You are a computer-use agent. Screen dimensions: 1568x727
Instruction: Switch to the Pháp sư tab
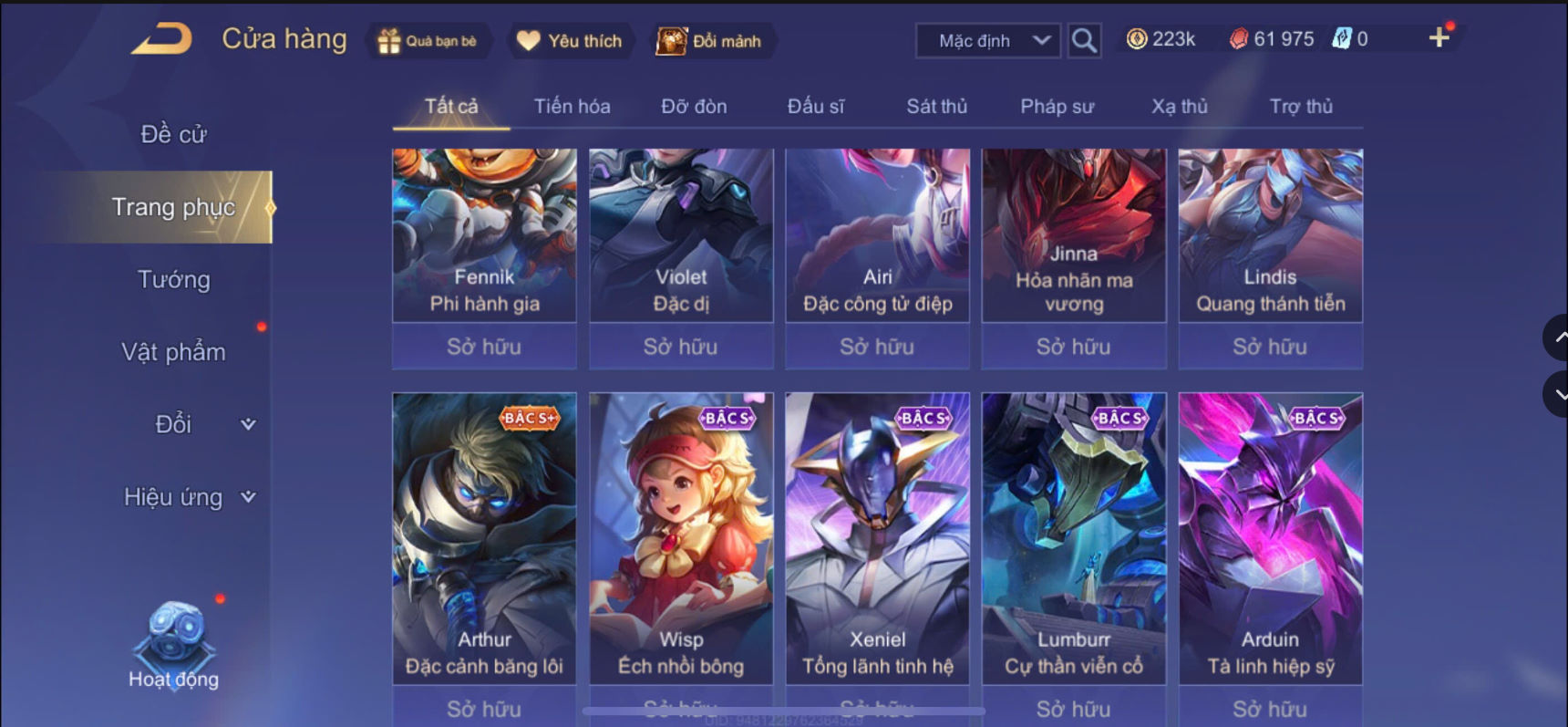point(1057,107)
